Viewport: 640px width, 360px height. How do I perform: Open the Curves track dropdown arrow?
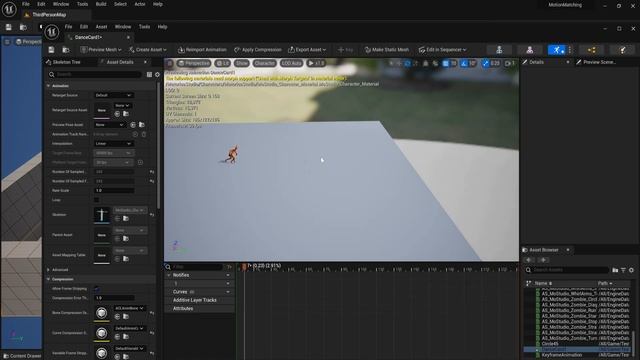[x=228, y=292]
